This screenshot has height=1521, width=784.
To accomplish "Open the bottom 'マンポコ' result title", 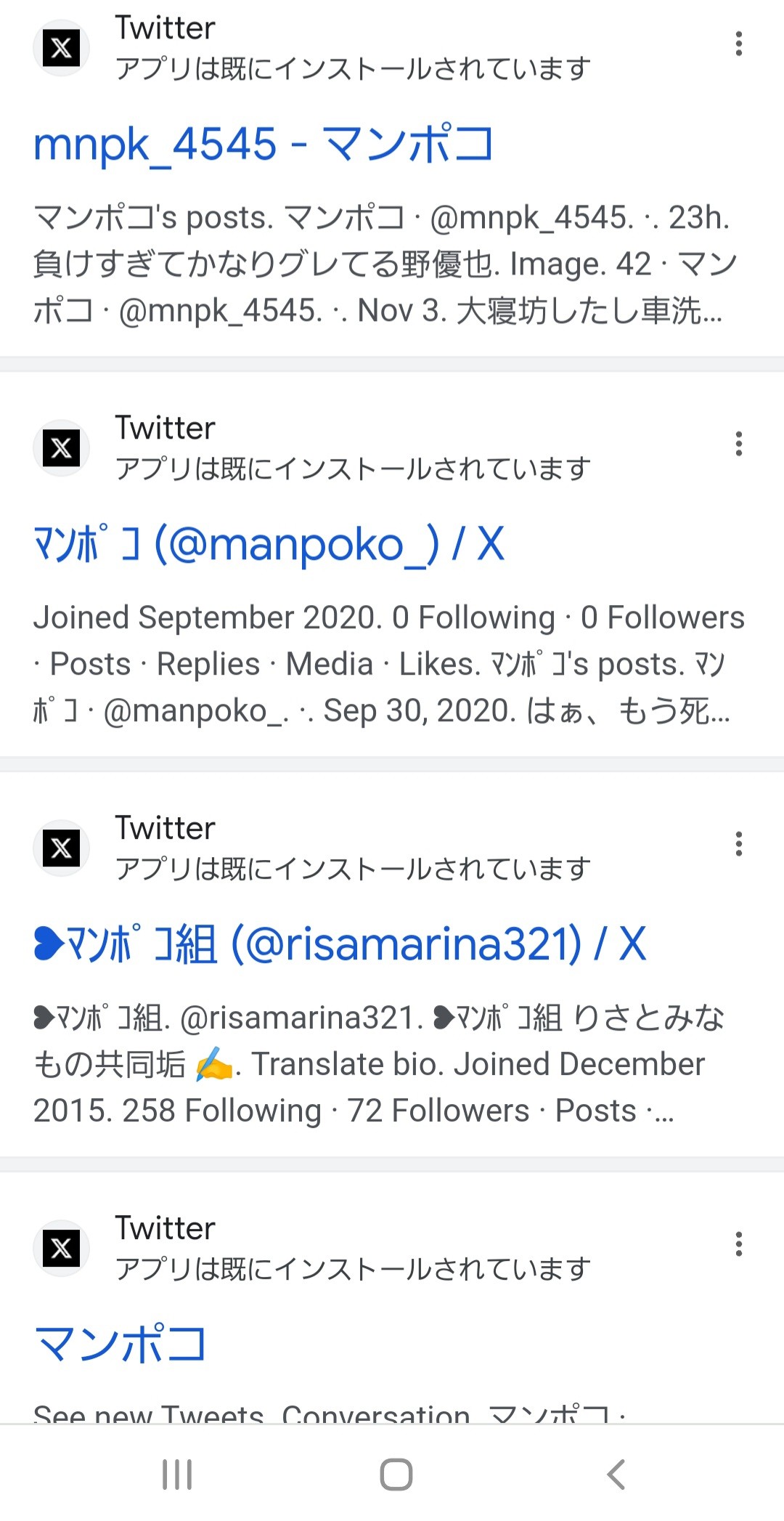I will point(121,1344).
